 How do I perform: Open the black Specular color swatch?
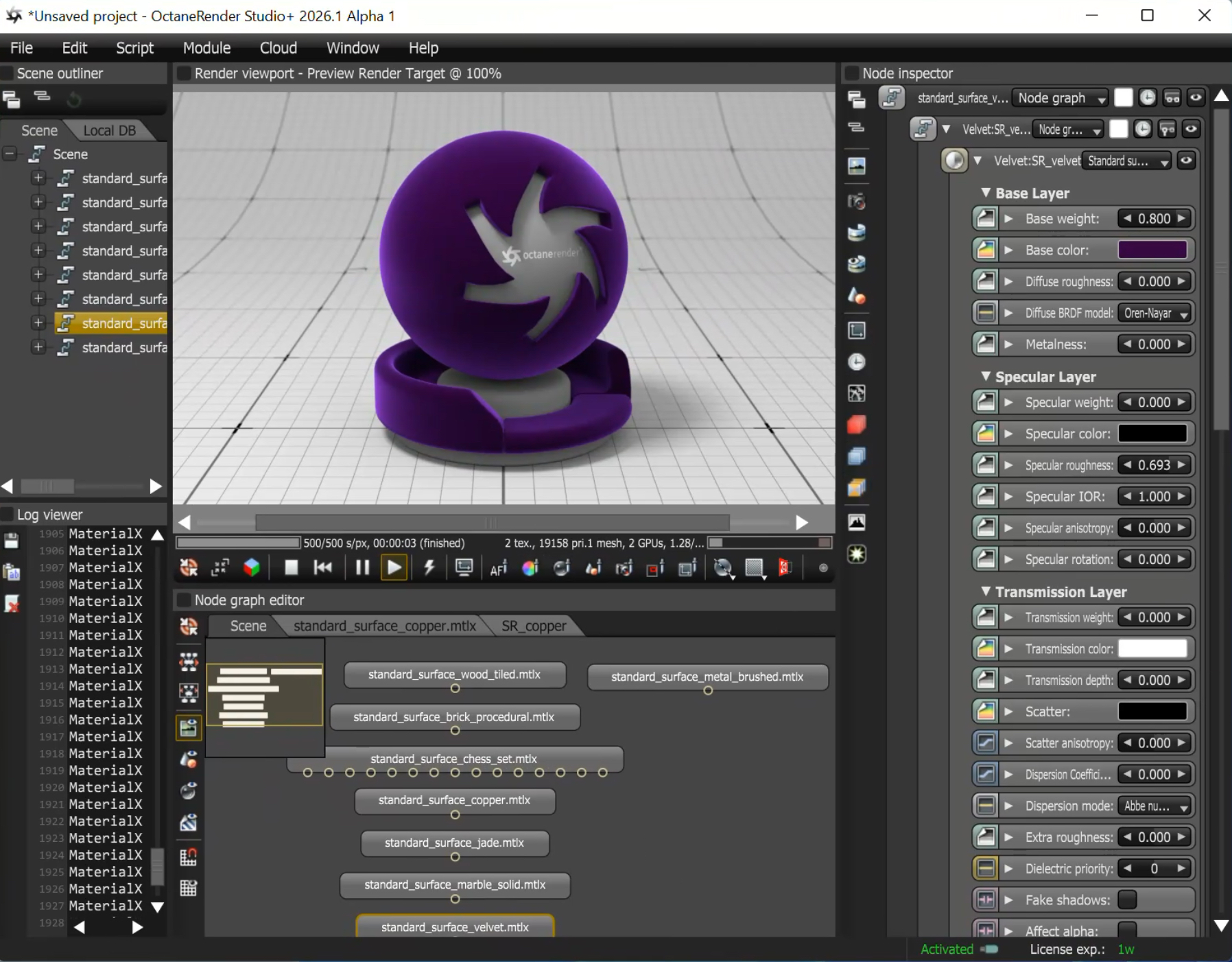pyautogui.click(x=1152, y=434)
